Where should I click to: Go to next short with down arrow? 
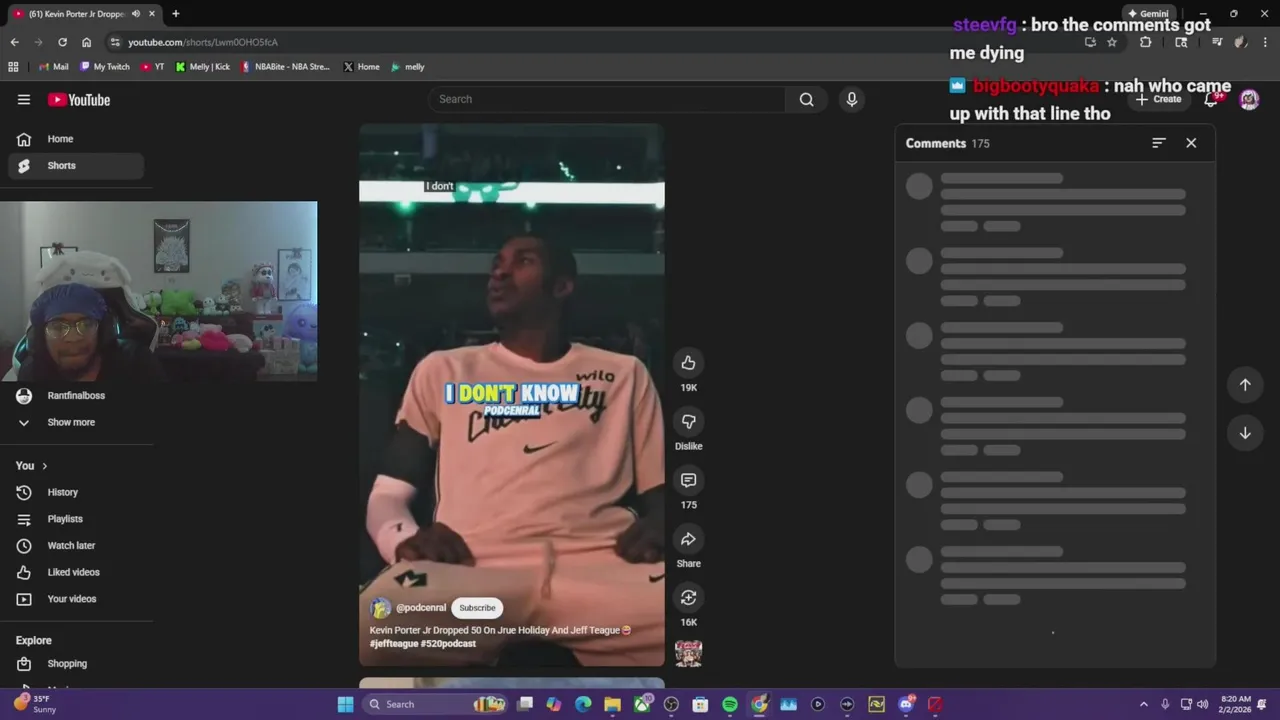tap(1245, 433)
